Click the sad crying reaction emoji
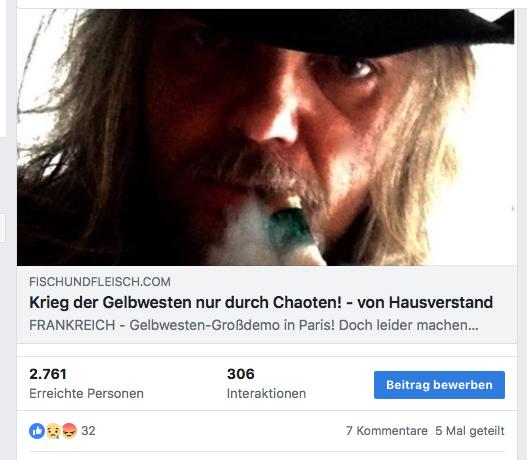This screenshot has width=527, height=460. click(53, 431)
